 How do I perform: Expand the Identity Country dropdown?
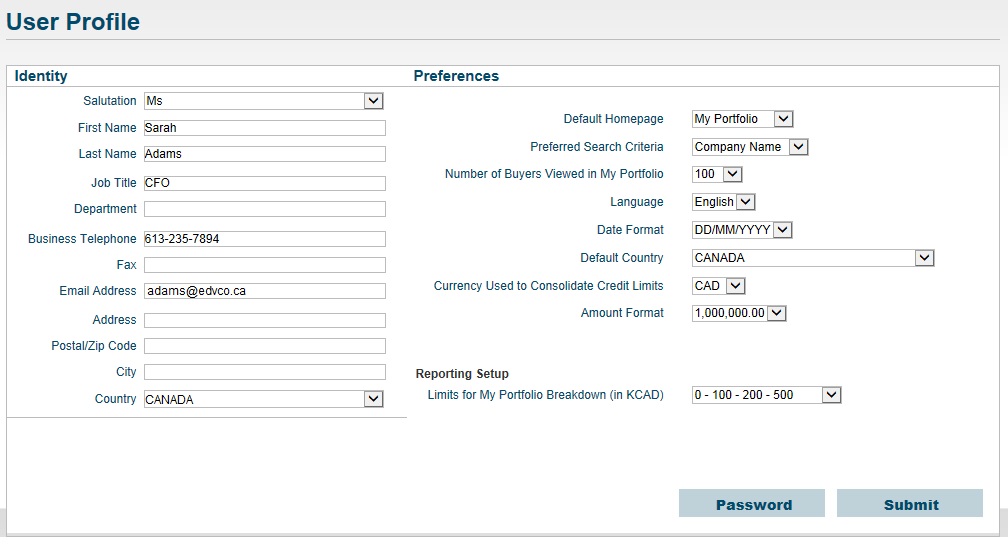[x=264, y=399]
